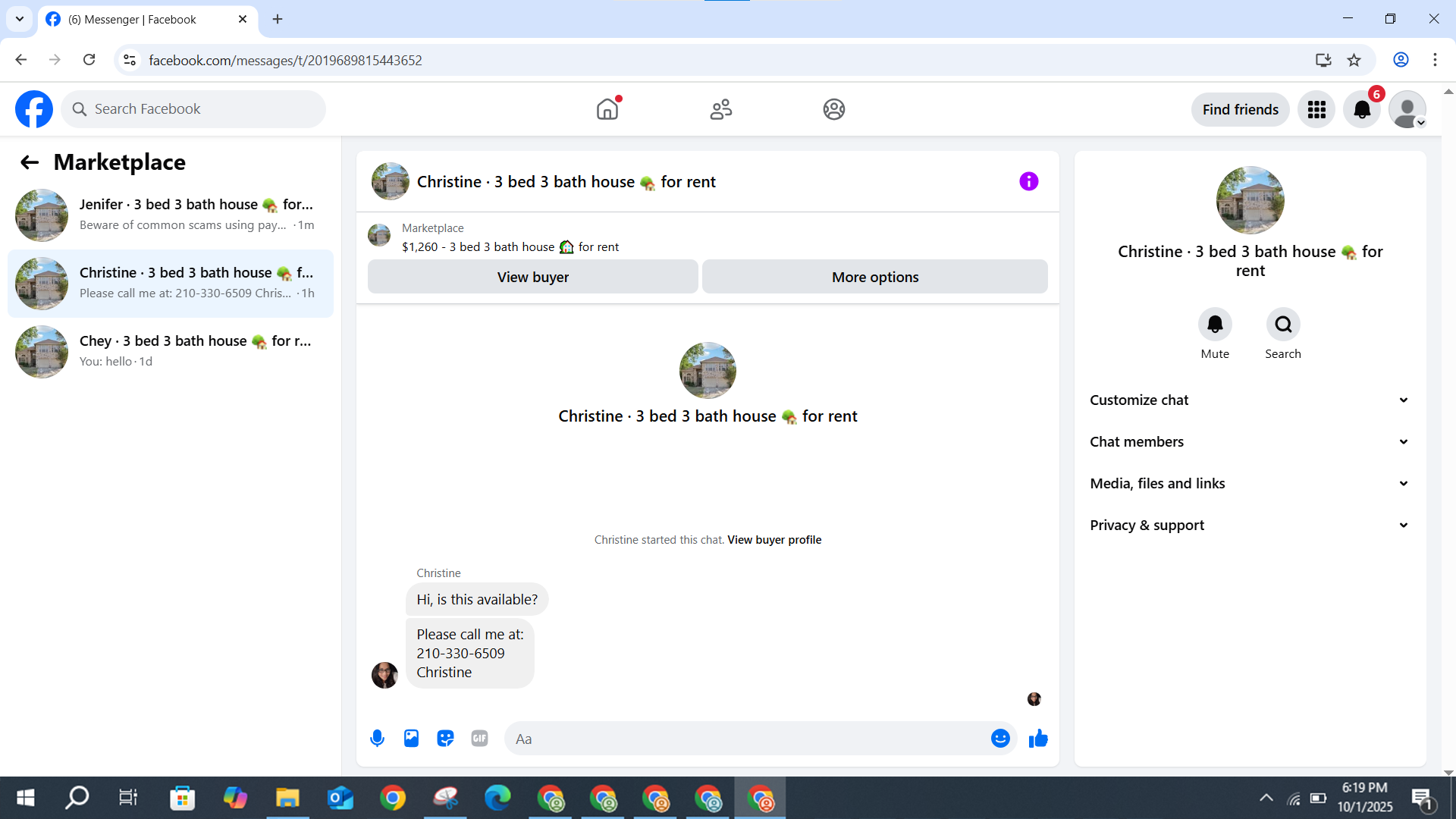Click the More options button
1456x819 pixels.
875,277
